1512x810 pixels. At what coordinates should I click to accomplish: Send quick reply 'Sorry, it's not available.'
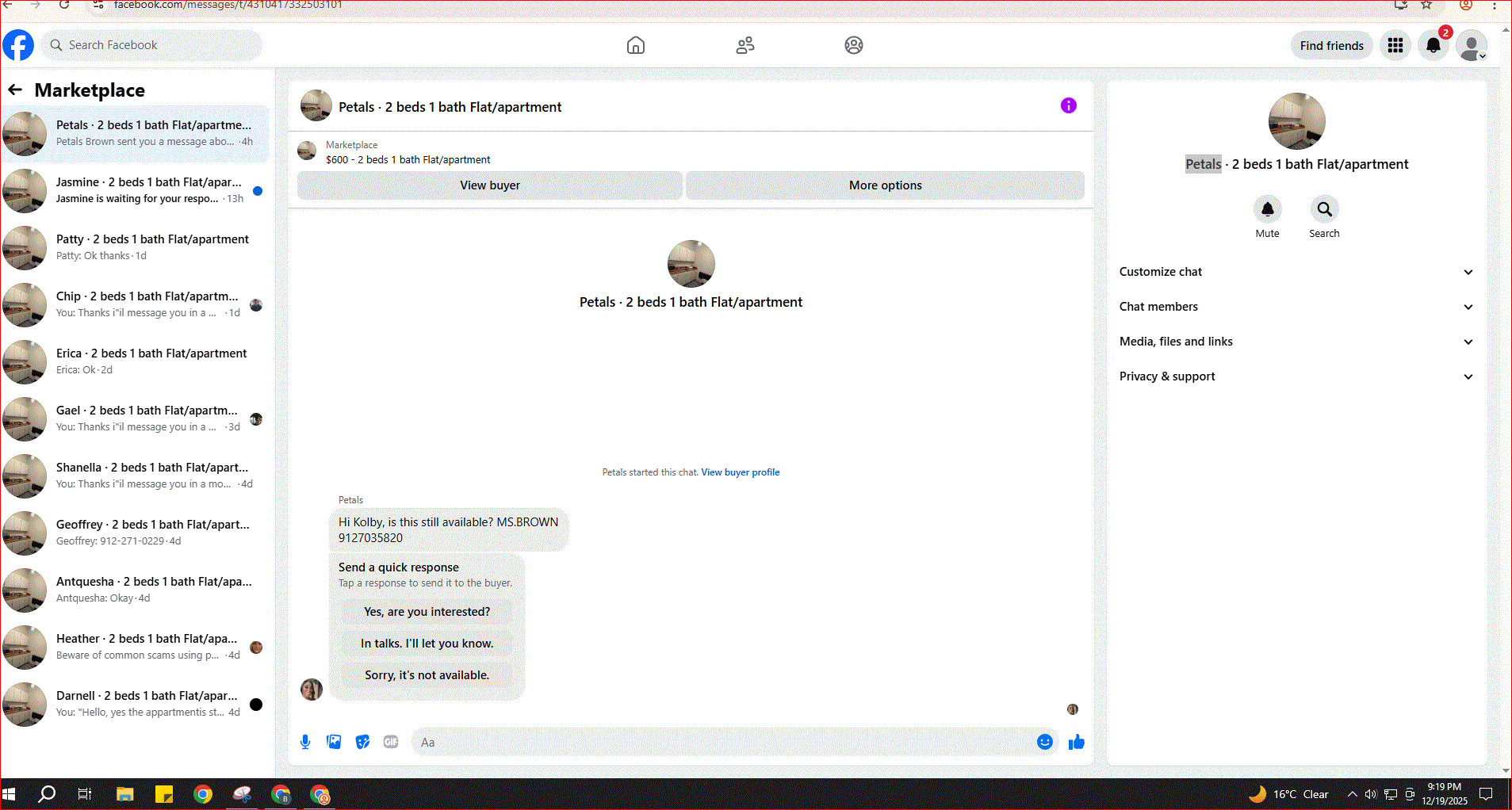click(x=427, y=675)
